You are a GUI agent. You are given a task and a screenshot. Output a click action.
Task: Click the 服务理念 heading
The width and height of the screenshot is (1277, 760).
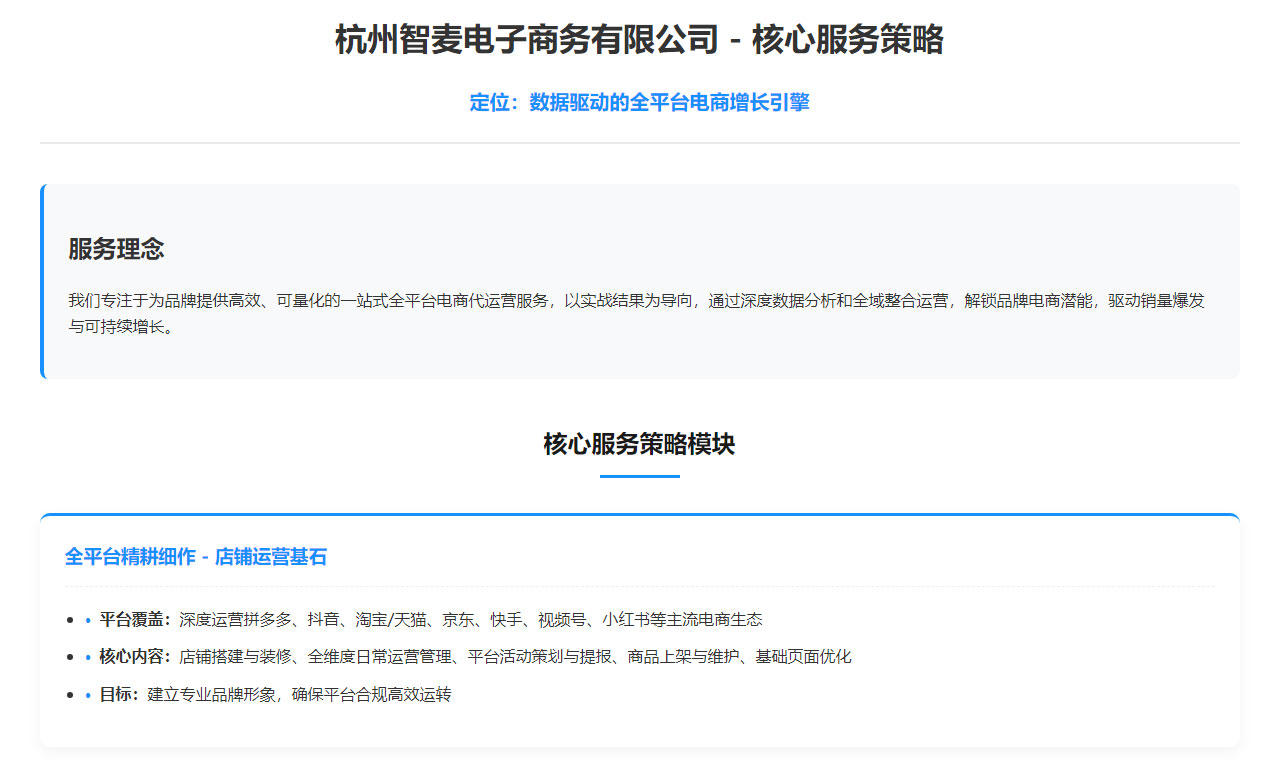point(116,249)
